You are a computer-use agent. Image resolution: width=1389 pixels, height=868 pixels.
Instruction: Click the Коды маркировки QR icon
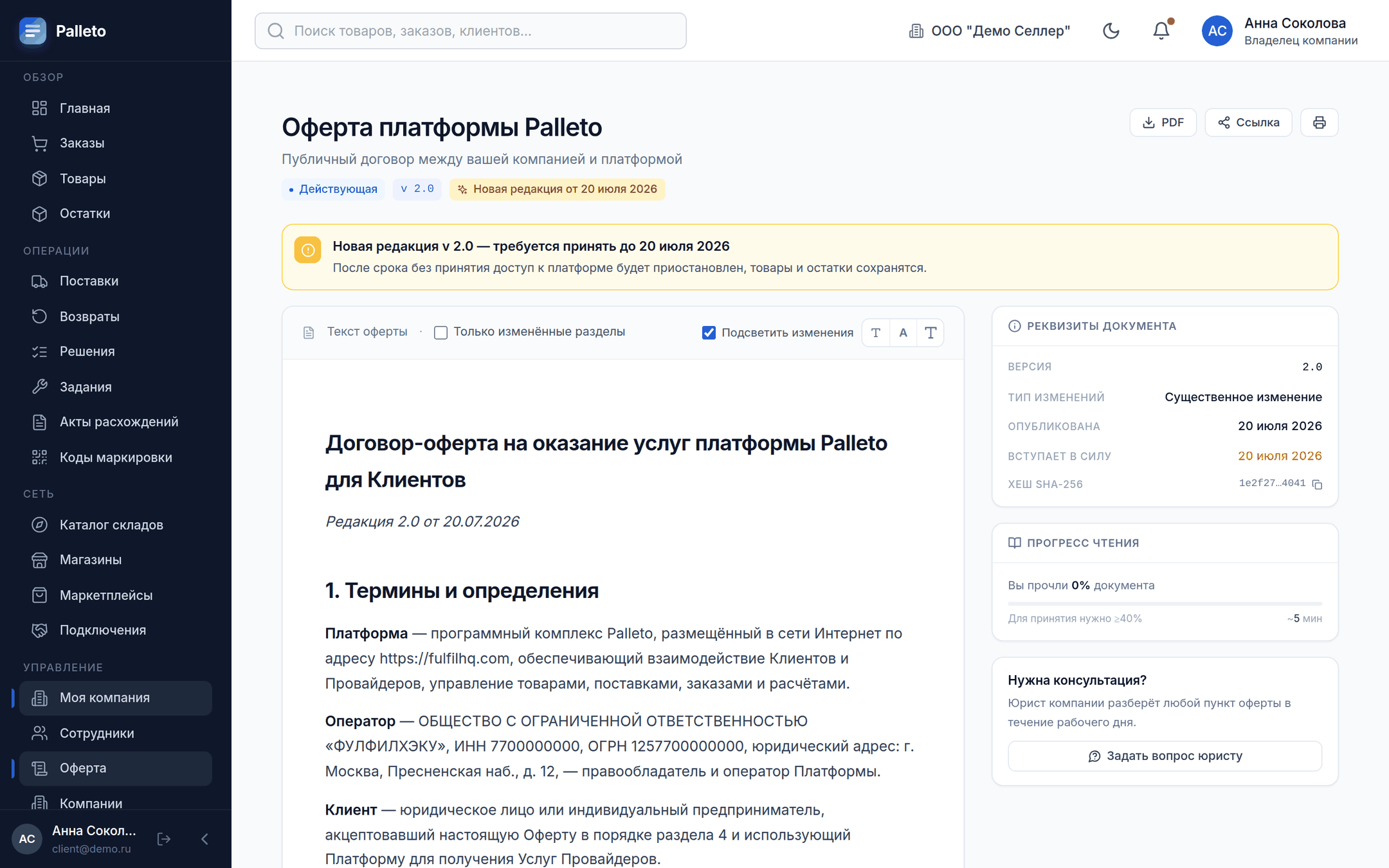tap(40, 457)
